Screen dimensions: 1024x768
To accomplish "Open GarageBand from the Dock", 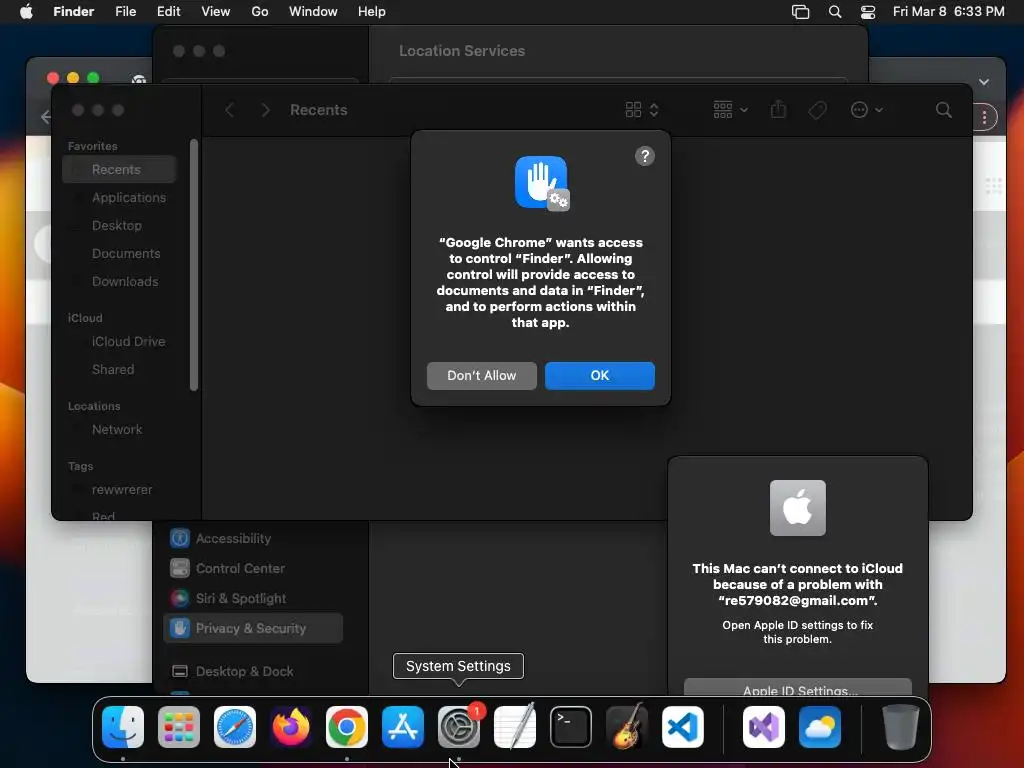I will pos(627,727).
